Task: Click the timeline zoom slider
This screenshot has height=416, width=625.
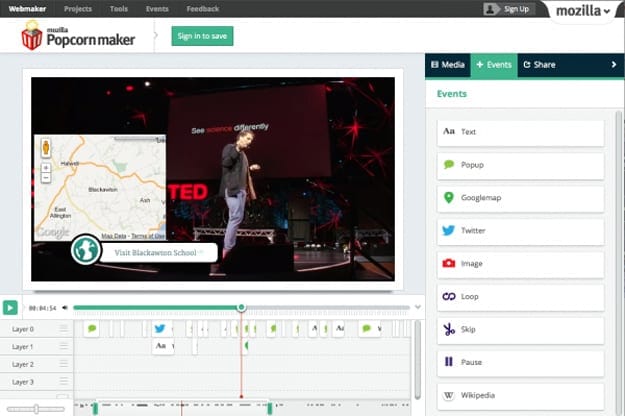Action: [36, 409]
